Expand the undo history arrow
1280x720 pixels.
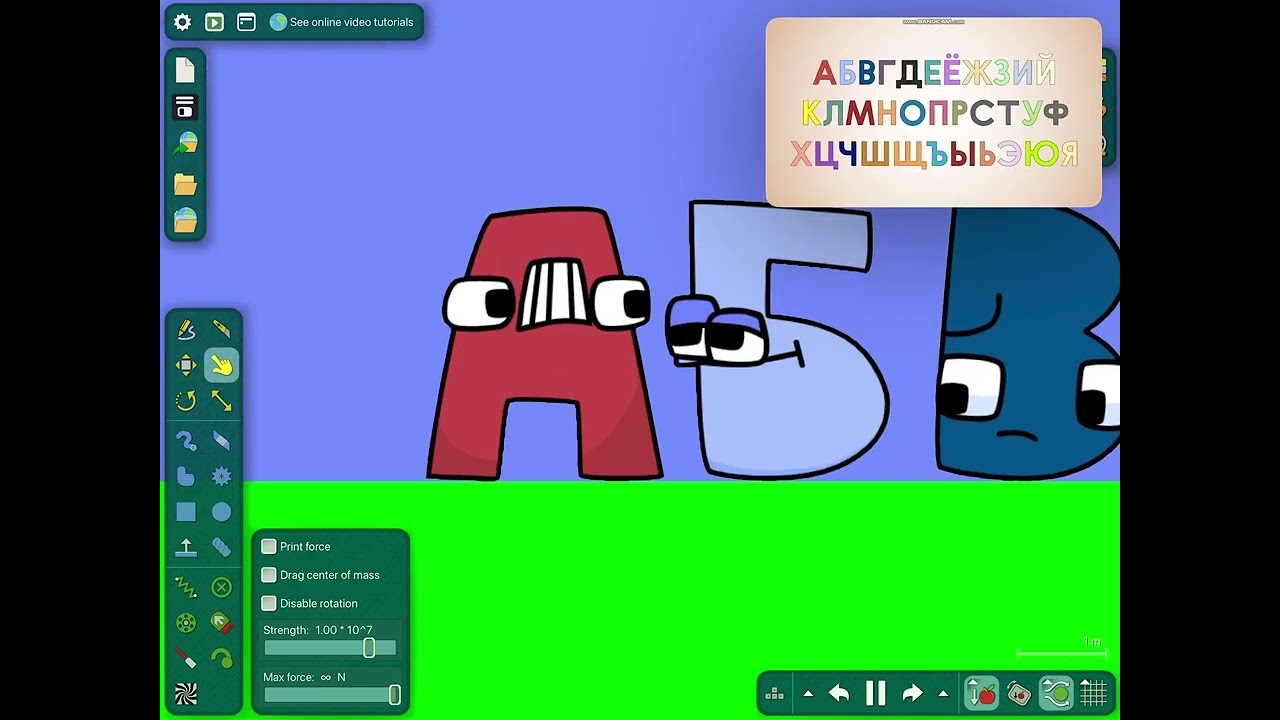point(808,693)
